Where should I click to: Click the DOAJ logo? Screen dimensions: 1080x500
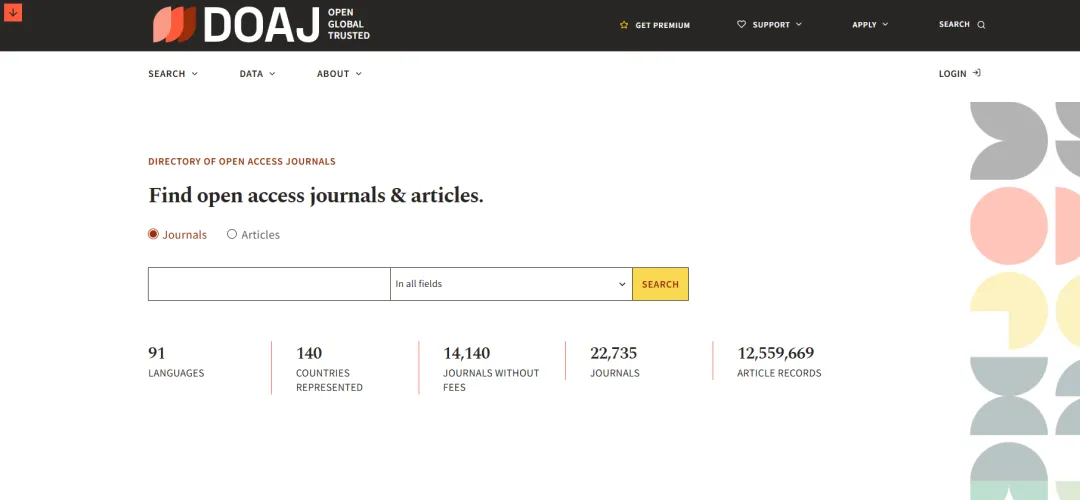pos(236,25)
